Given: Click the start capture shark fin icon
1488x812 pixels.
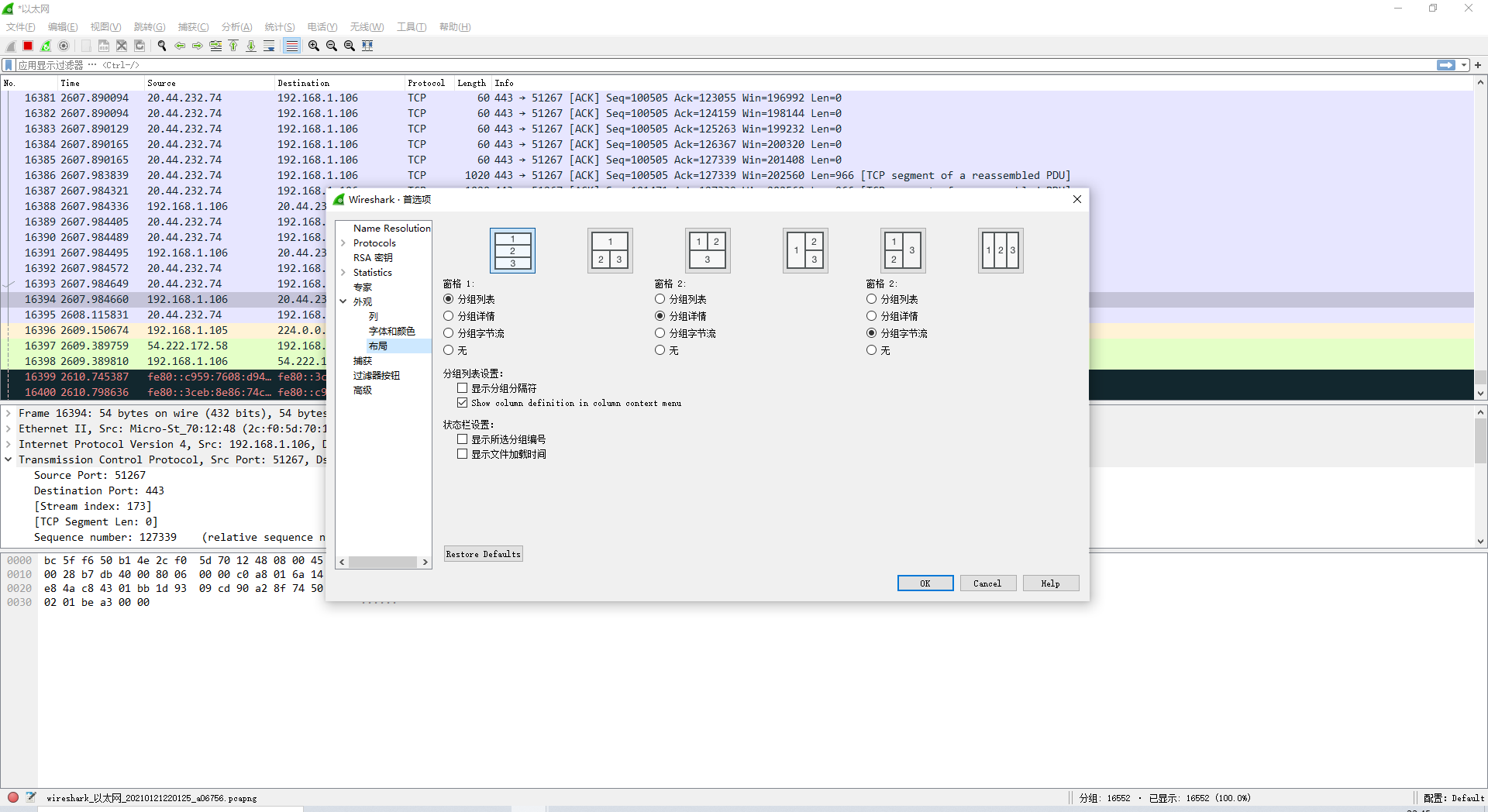Looking at the screenshot, I should click(11, 46).
